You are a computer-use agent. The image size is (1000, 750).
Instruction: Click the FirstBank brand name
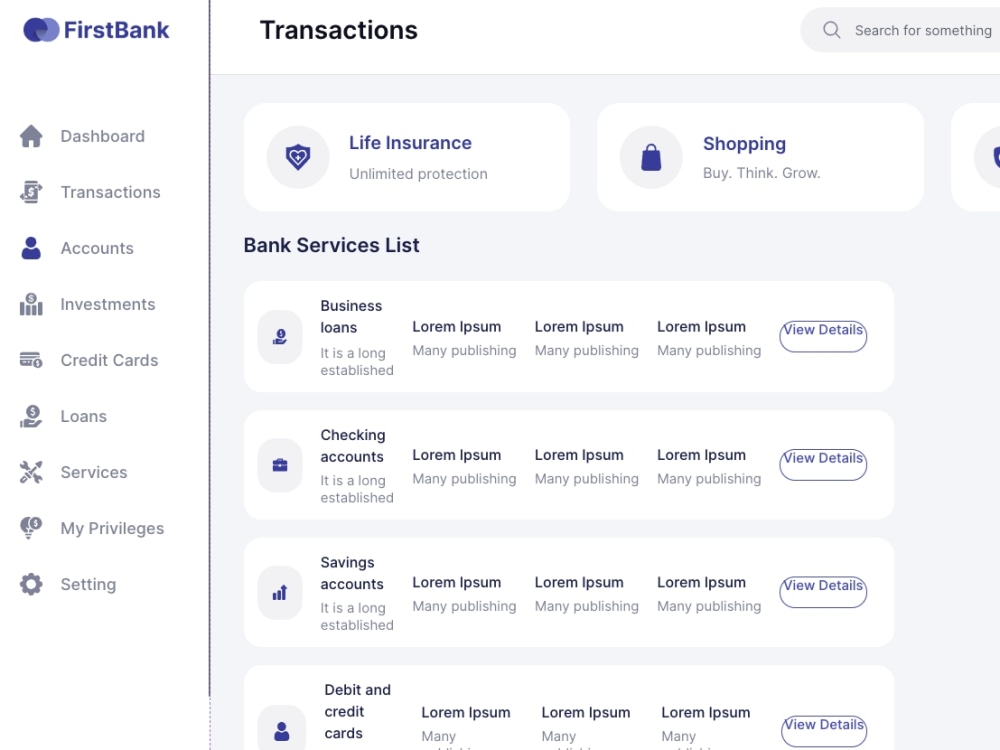pos(116,30)
